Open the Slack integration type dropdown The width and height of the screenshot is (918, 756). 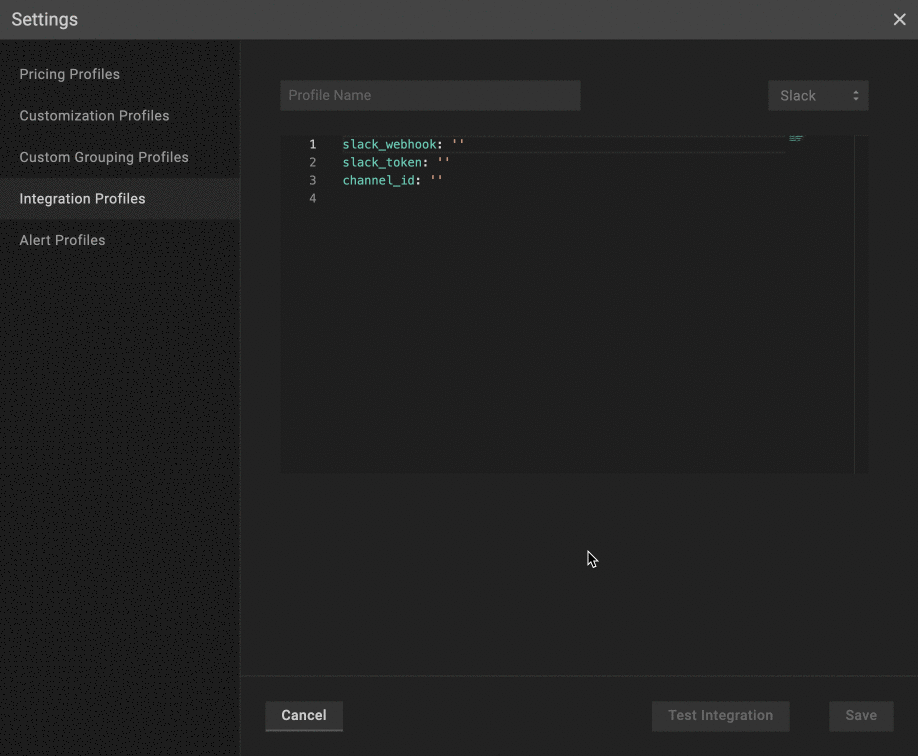[818, 96]
